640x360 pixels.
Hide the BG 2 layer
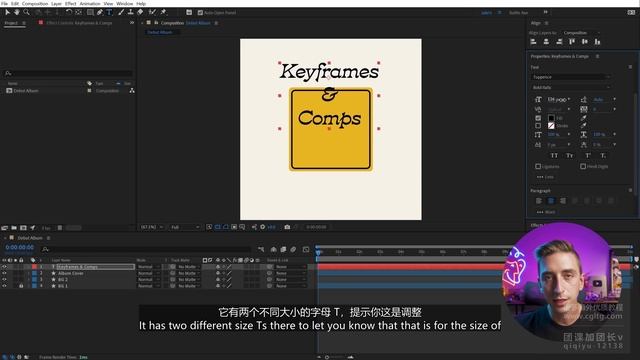click(x=4, y=280)
